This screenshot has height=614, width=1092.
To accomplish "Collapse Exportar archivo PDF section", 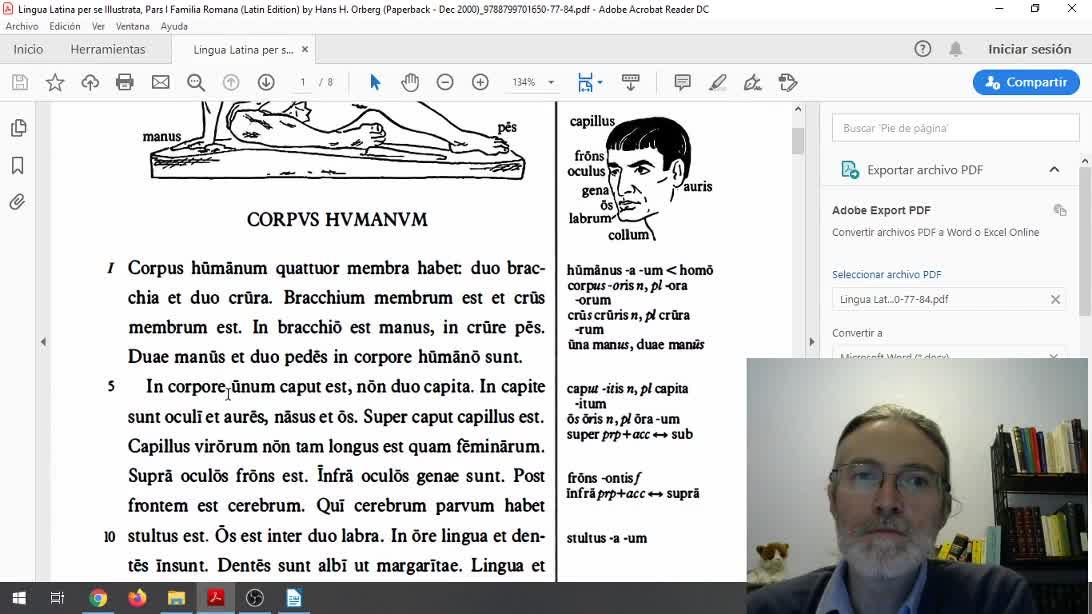I will [x=1054, y=170].
